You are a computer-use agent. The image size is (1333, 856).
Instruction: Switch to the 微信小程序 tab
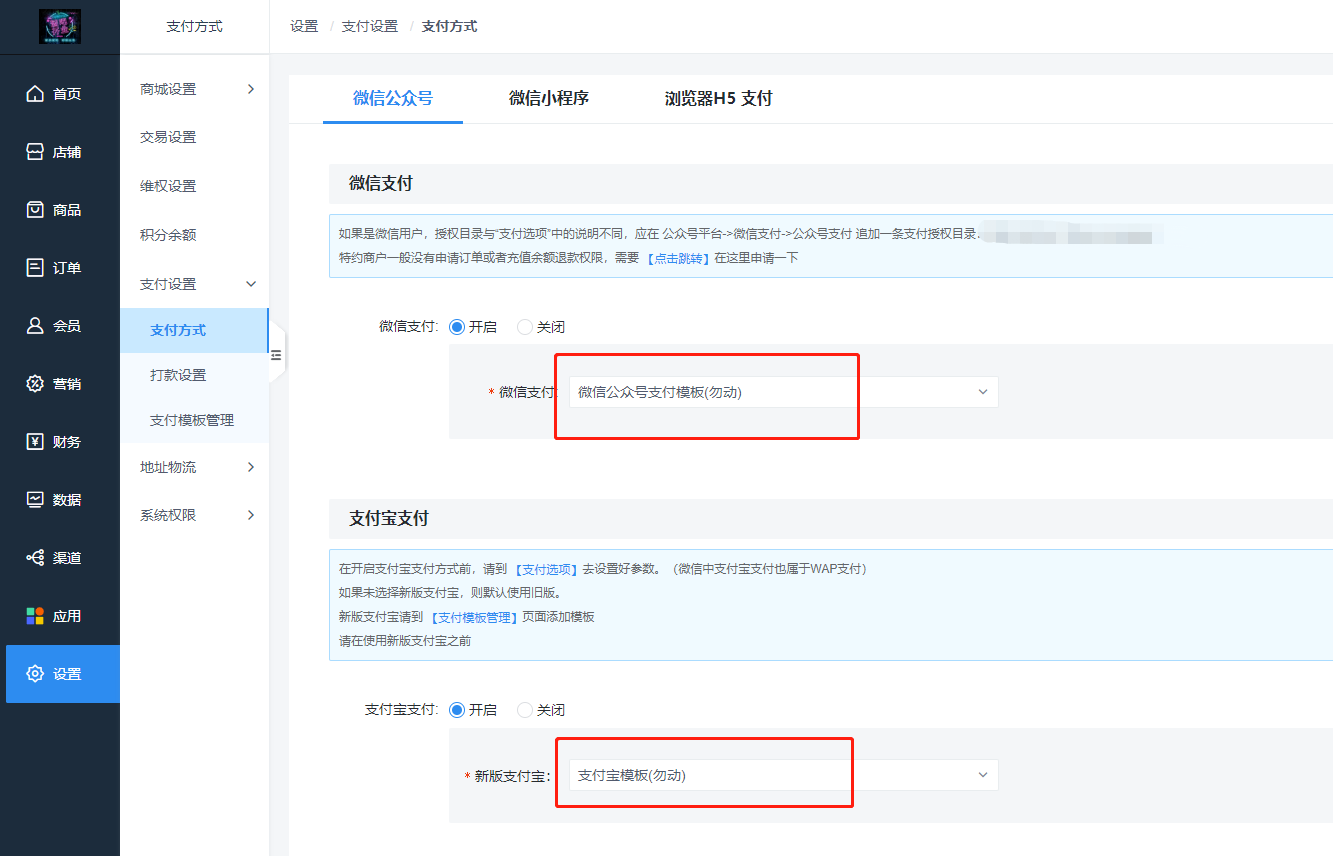point(549,98)
